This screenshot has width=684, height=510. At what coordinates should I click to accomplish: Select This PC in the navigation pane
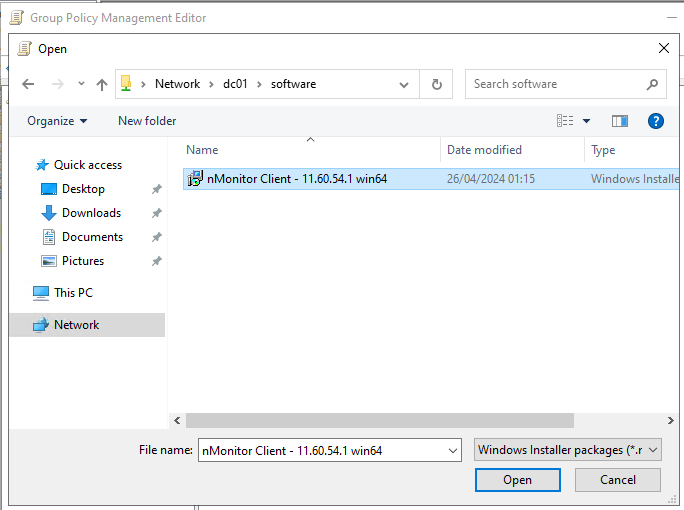coord(73,293)
